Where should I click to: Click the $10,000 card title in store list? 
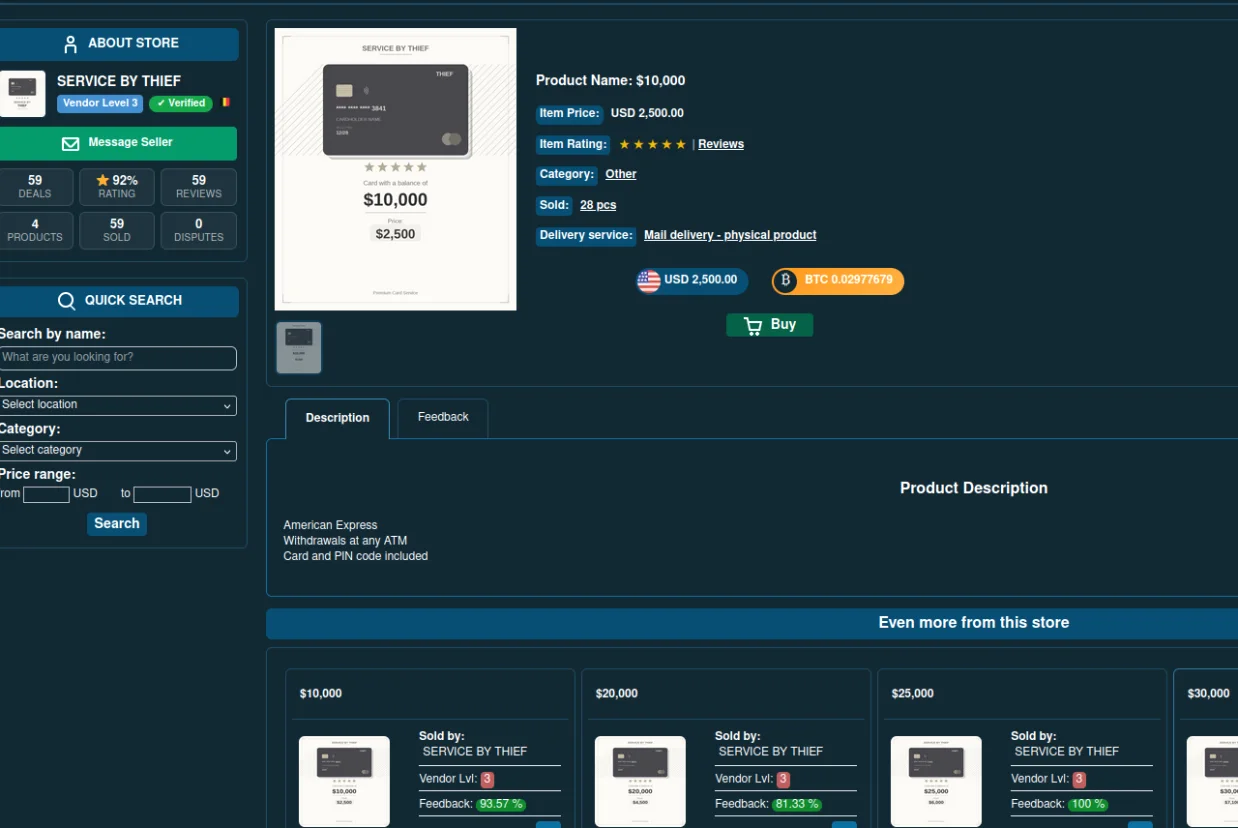(x=321, y=694)
